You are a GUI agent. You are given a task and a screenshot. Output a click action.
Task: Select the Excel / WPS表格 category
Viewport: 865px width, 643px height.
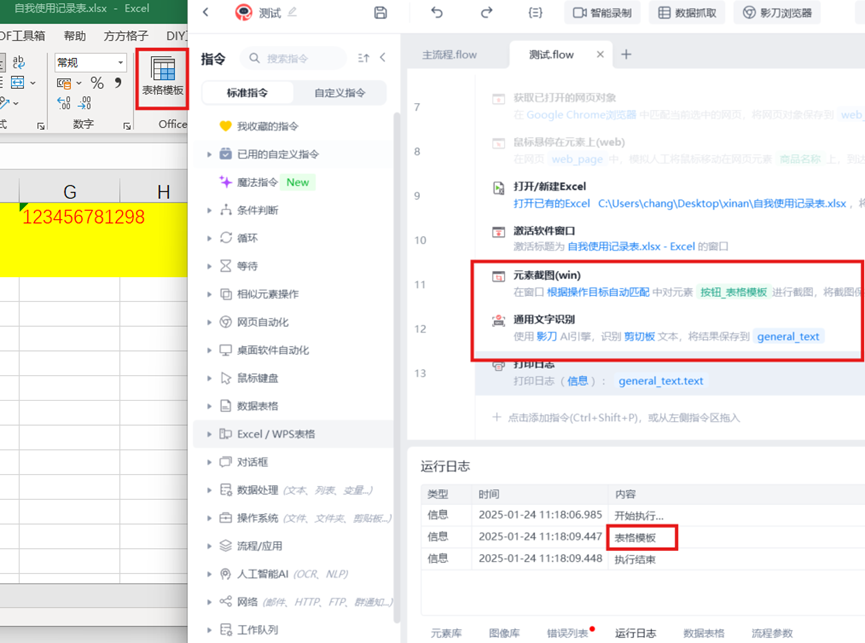pos(293,434)
